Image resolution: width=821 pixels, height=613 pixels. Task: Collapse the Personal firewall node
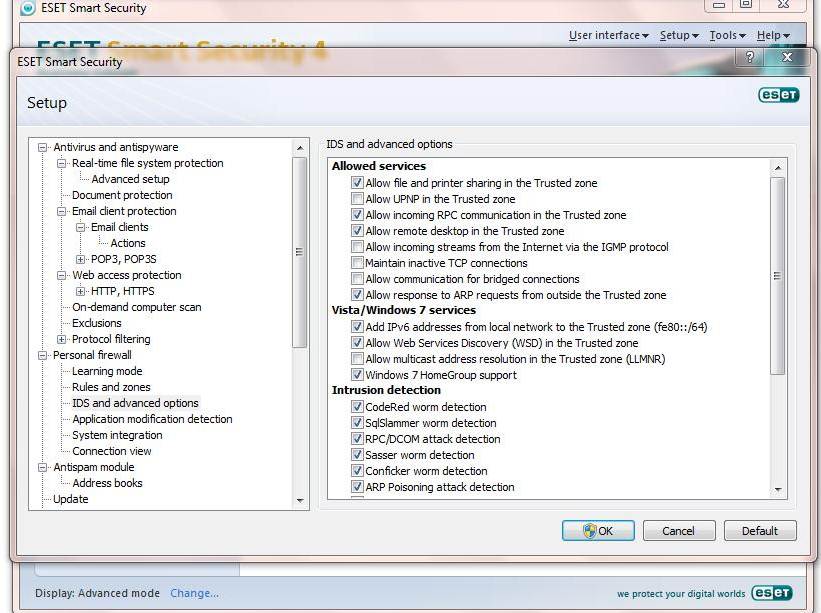[42, 355]
